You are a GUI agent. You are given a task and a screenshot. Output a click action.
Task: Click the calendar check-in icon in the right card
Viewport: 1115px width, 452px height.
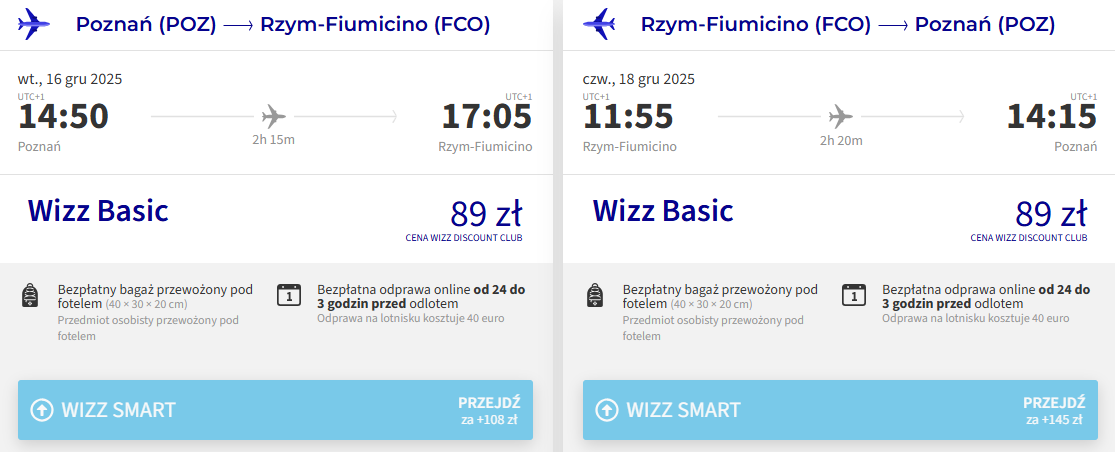(853, 295)
